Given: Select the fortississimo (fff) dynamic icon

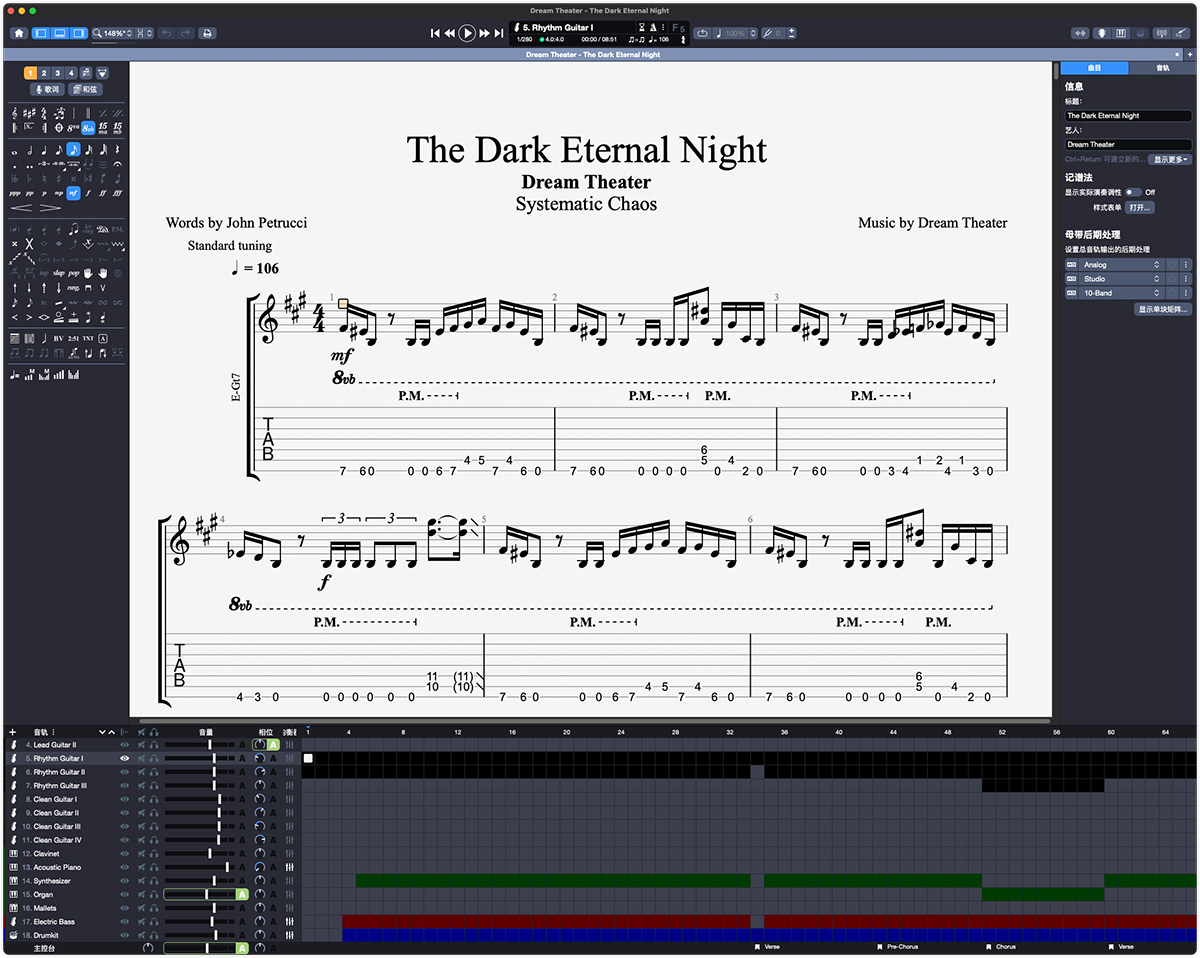Looking at the screenshot, I should 118,193.
